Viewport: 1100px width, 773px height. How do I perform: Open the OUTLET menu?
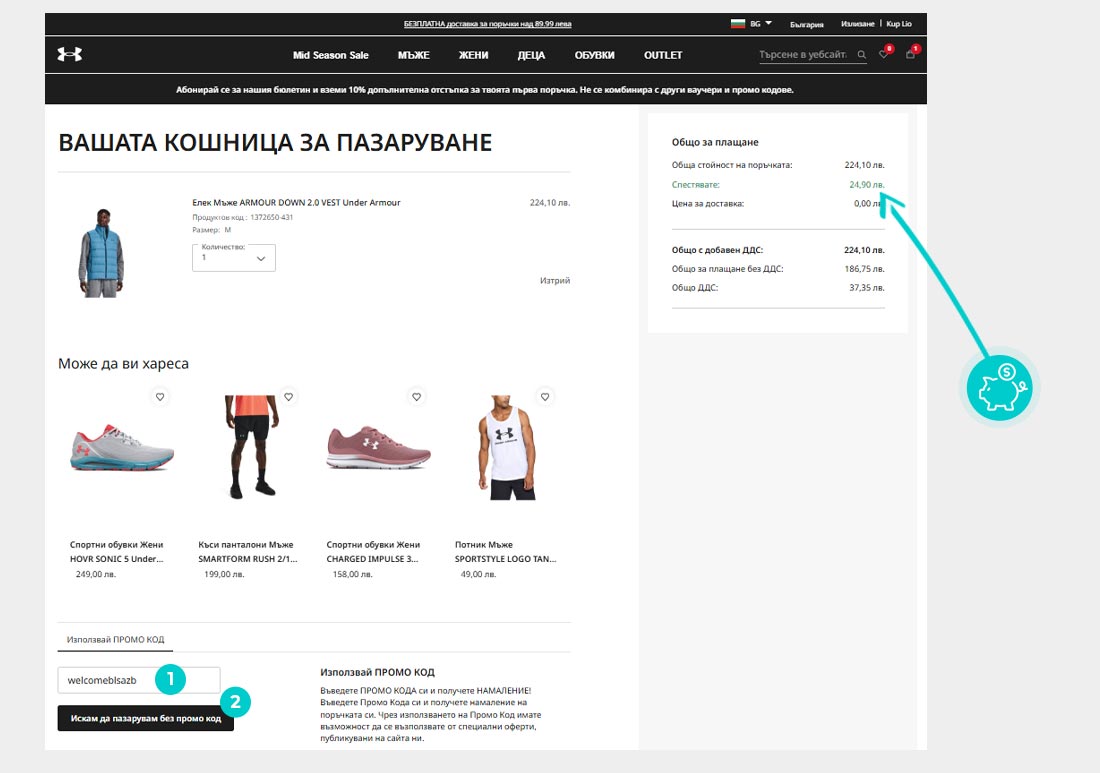click(663, 55)
